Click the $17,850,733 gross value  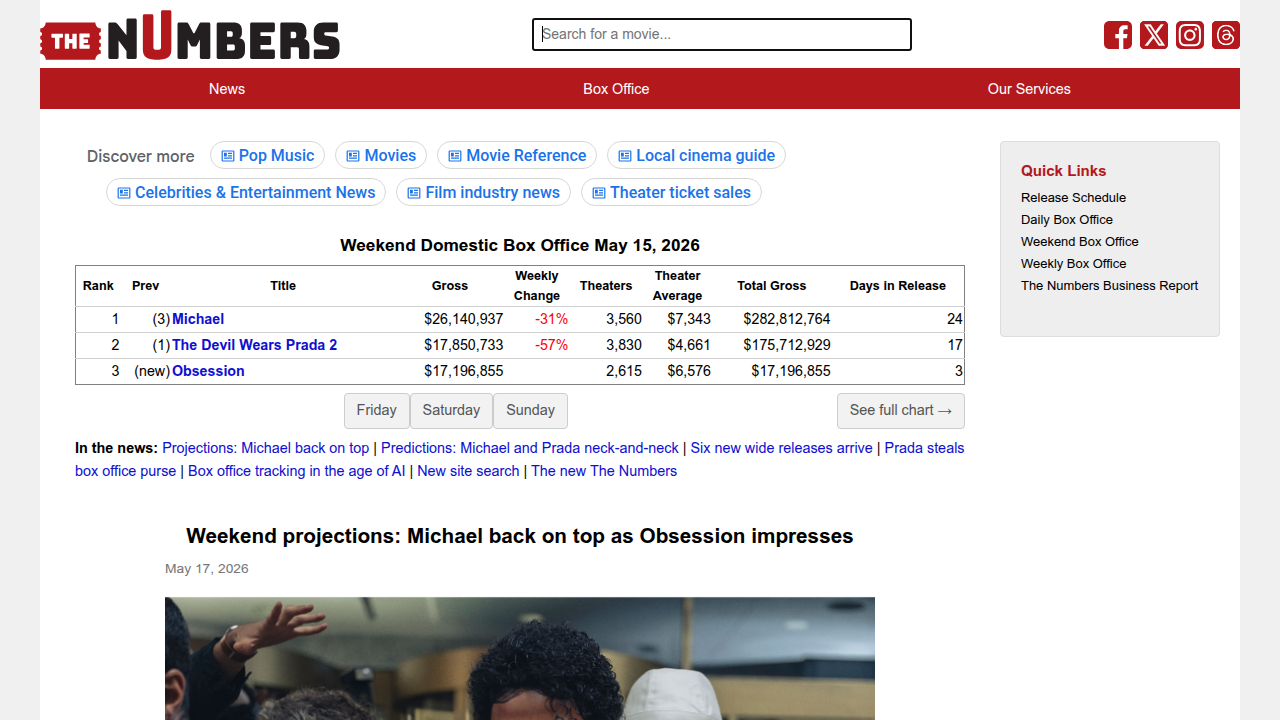pyautogui.click(x=464, y=345)
